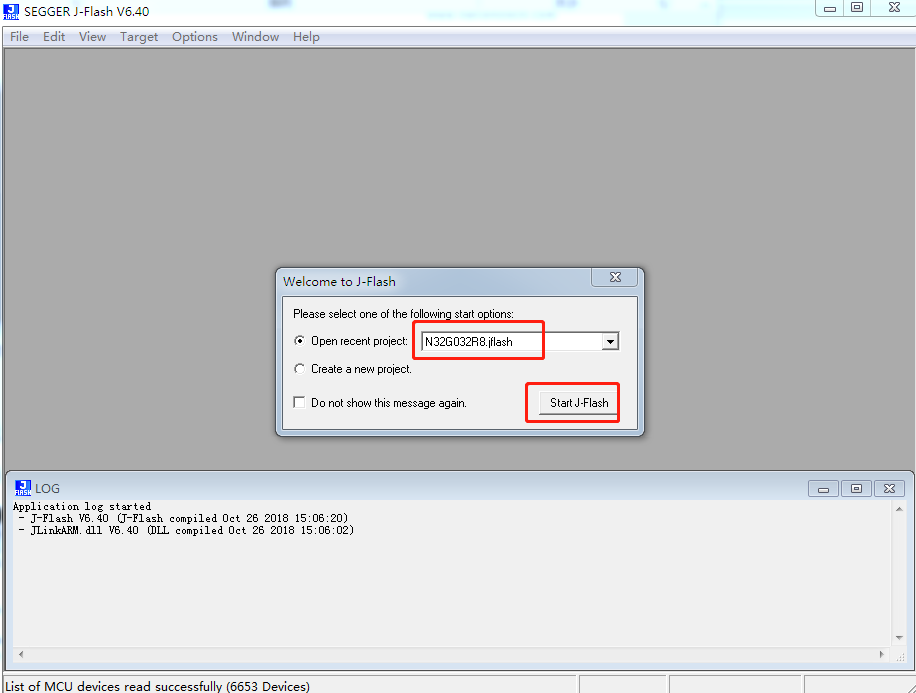Click the J-Flash icon in LOG panel
The height and width of the screenshot is (693, 916).
click(x=23, y=488)
